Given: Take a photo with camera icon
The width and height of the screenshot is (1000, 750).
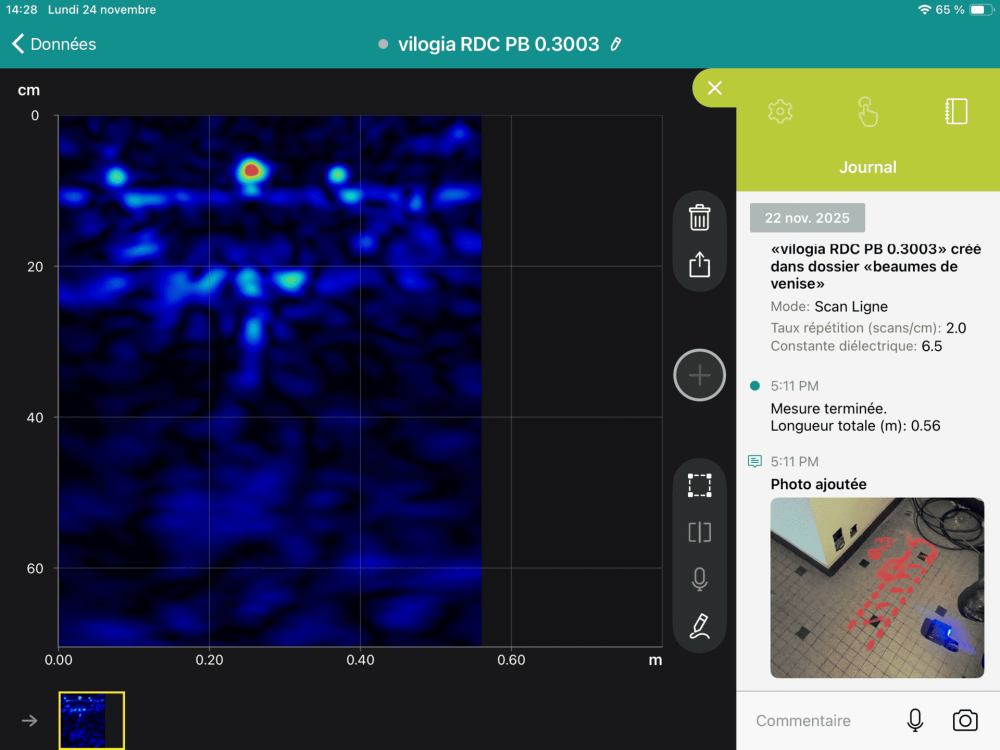Looking at the screenshot, I should pyautogui.click(x=964, y=721).
